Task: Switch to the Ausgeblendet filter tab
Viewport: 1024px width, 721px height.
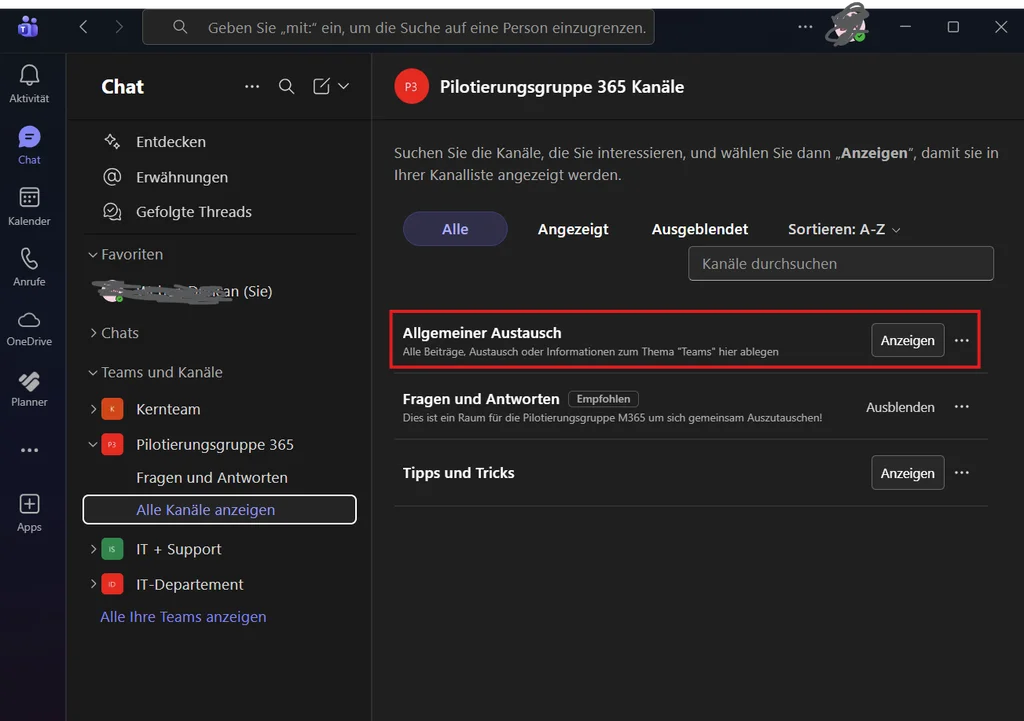Action: [x=699, y=230]
